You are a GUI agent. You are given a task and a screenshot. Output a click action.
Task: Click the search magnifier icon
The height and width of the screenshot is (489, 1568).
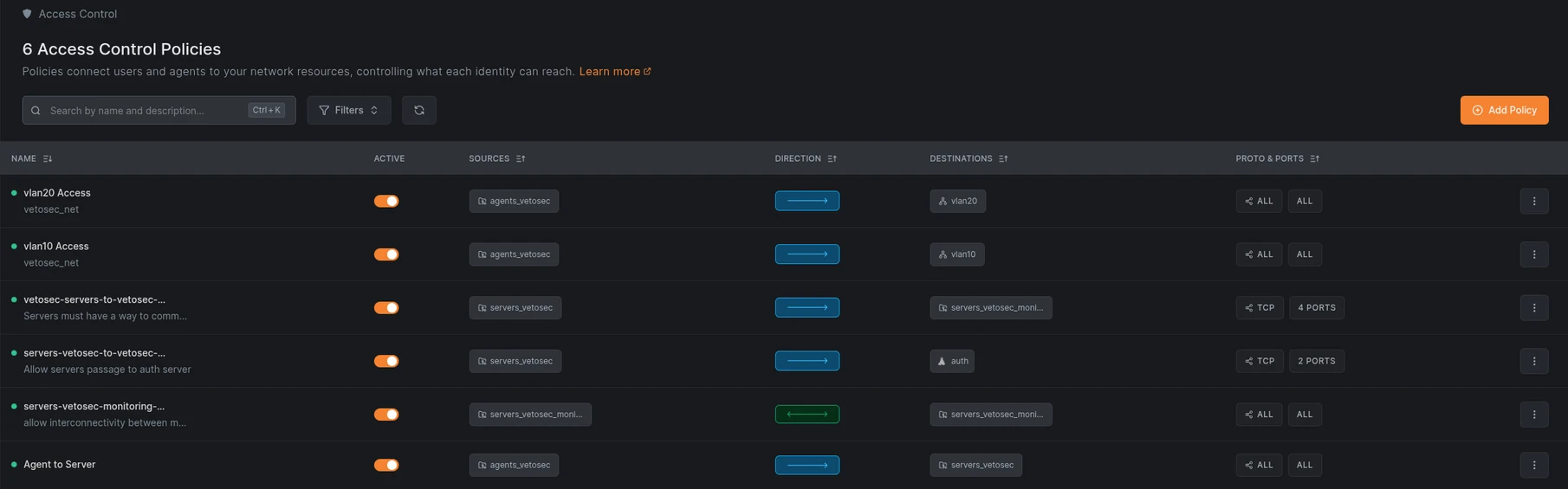click(36, 111)
